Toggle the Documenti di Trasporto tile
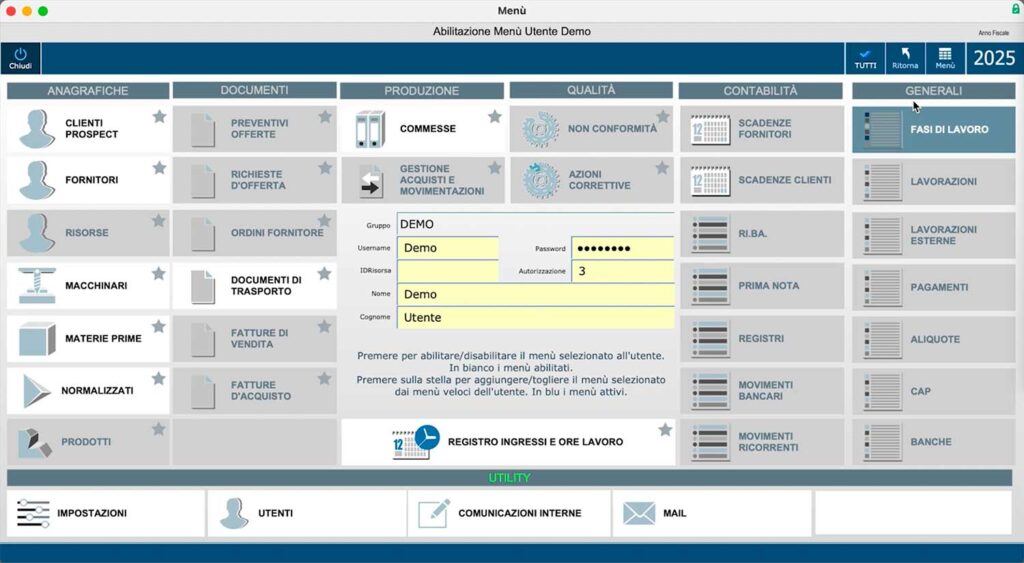 tap(255, 285)
